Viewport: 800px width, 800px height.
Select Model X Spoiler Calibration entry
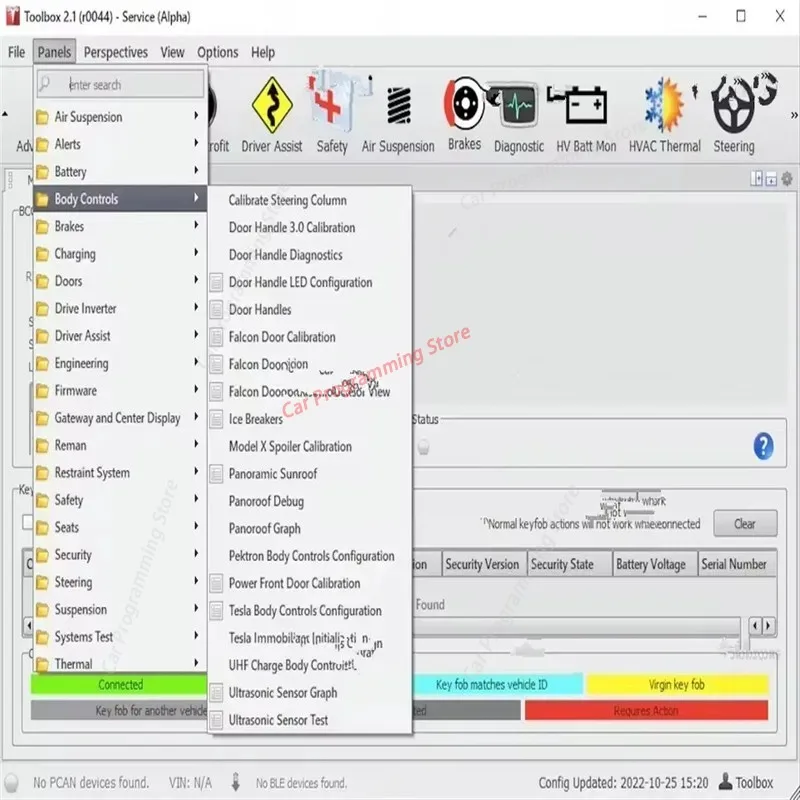(310, 446)
